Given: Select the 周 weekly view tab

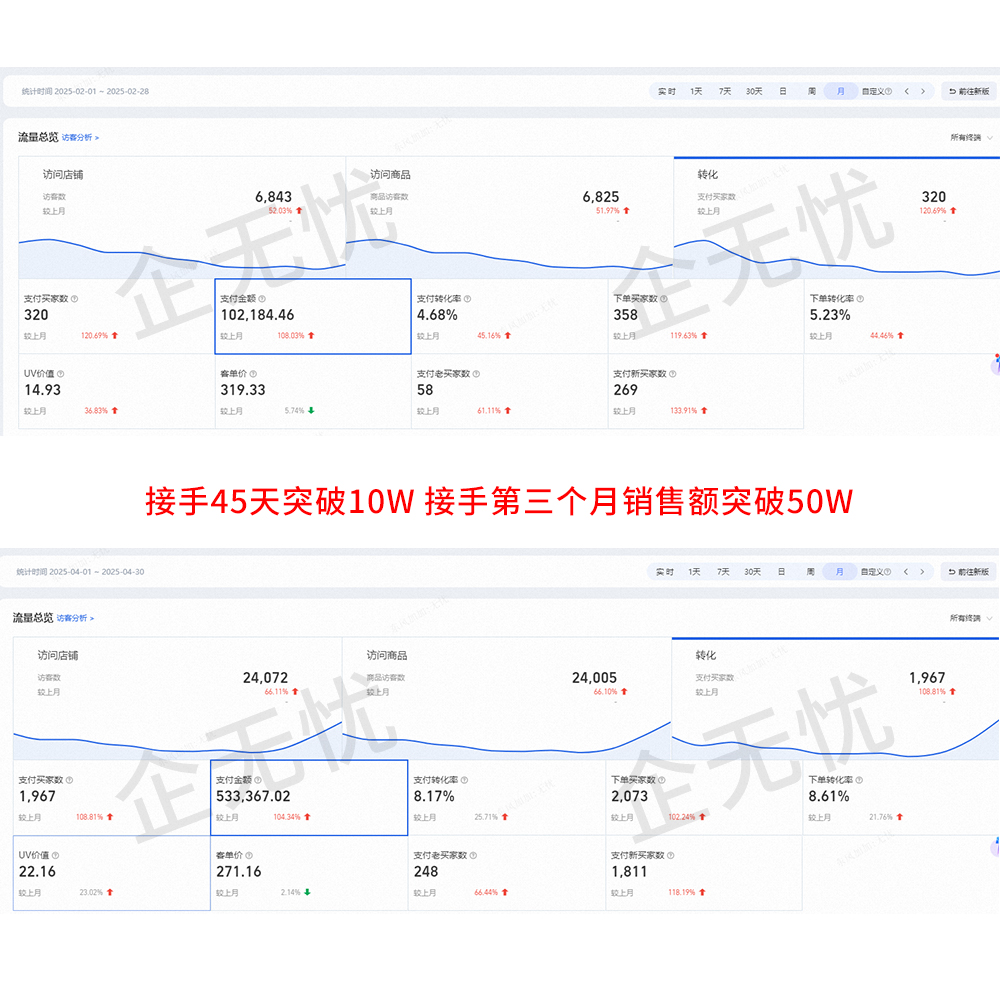Looking at the screenshot, I should 810,90.
